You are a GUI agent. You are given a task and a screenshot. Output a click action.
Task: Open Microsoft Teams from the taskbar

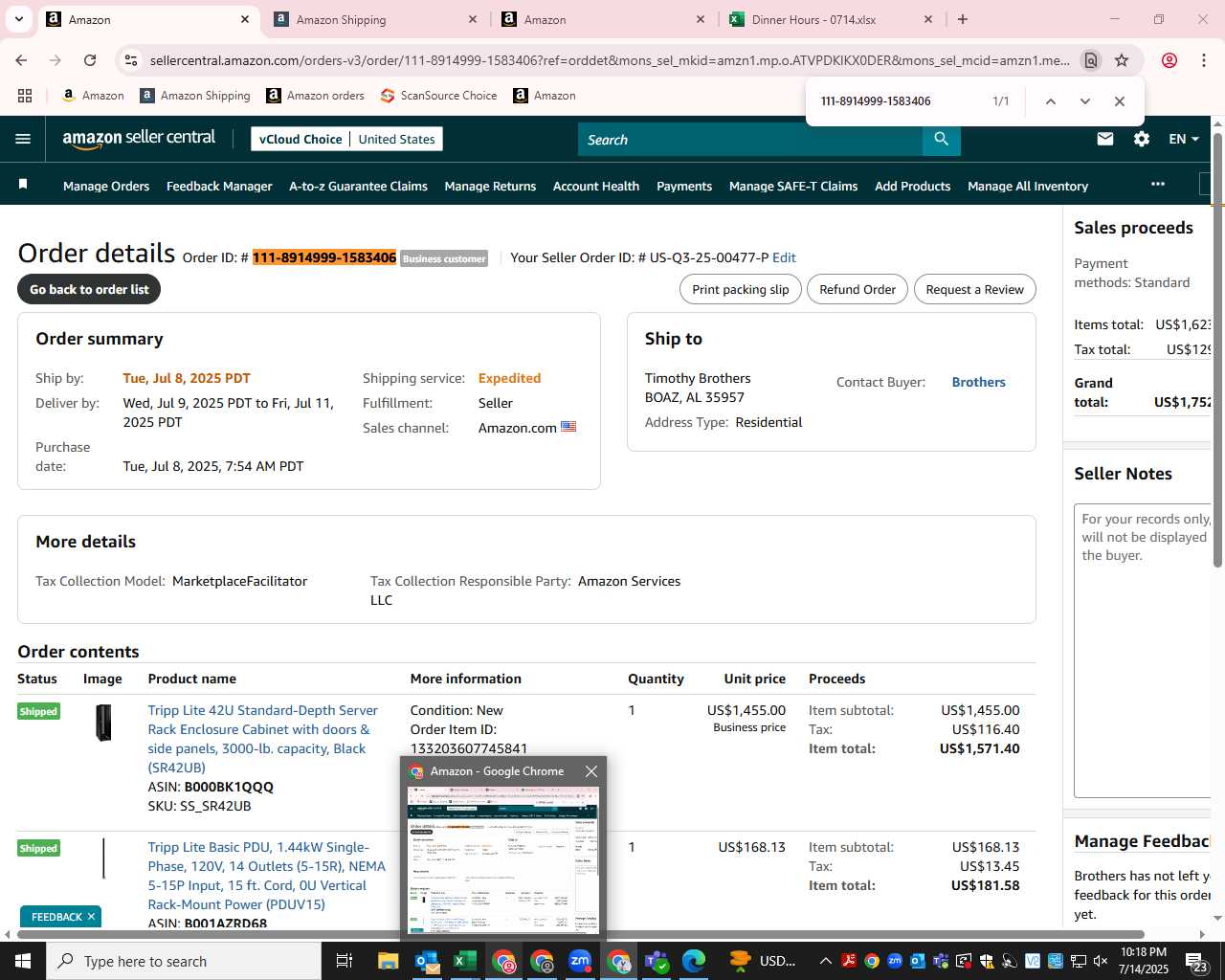coord(657,961)
